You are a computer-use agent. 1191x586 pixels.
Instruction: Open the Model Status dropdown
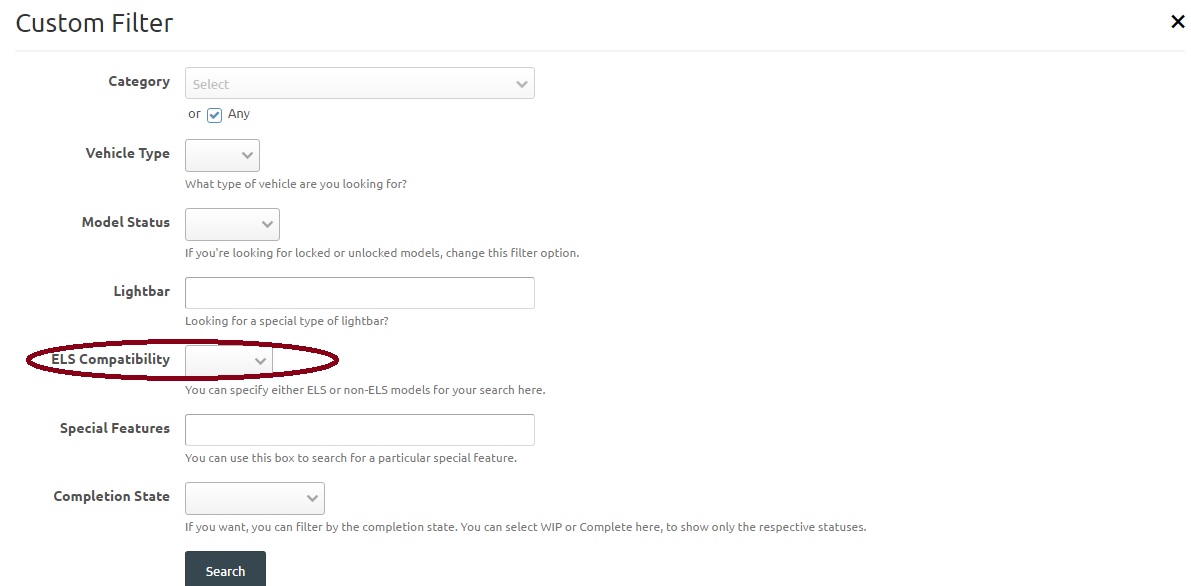pyautogui.click(x=232, y=224)
